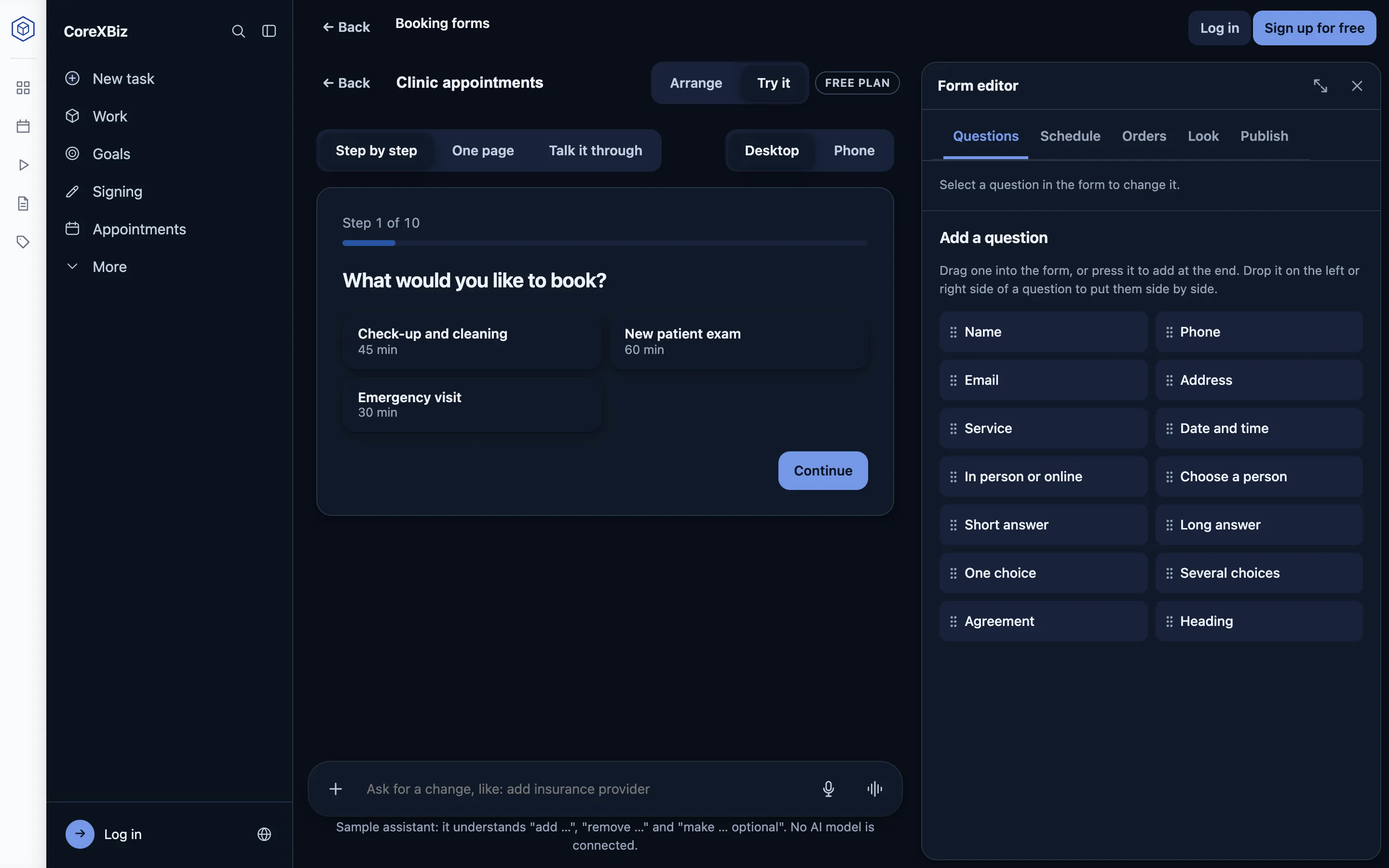Viewport: 1389px width, 868px height.
Task: Open the Orders tab
Action: click(1144, 136)
